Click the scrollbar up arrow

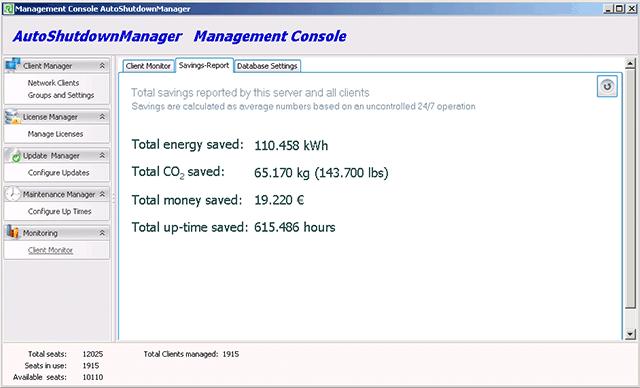[630, 63]
